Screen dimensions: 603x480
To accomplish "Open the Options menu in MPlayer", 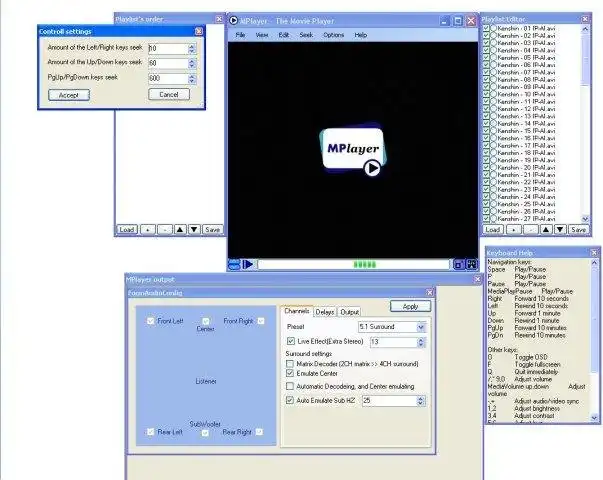I will pyautogui.click(x=333, y=35).
